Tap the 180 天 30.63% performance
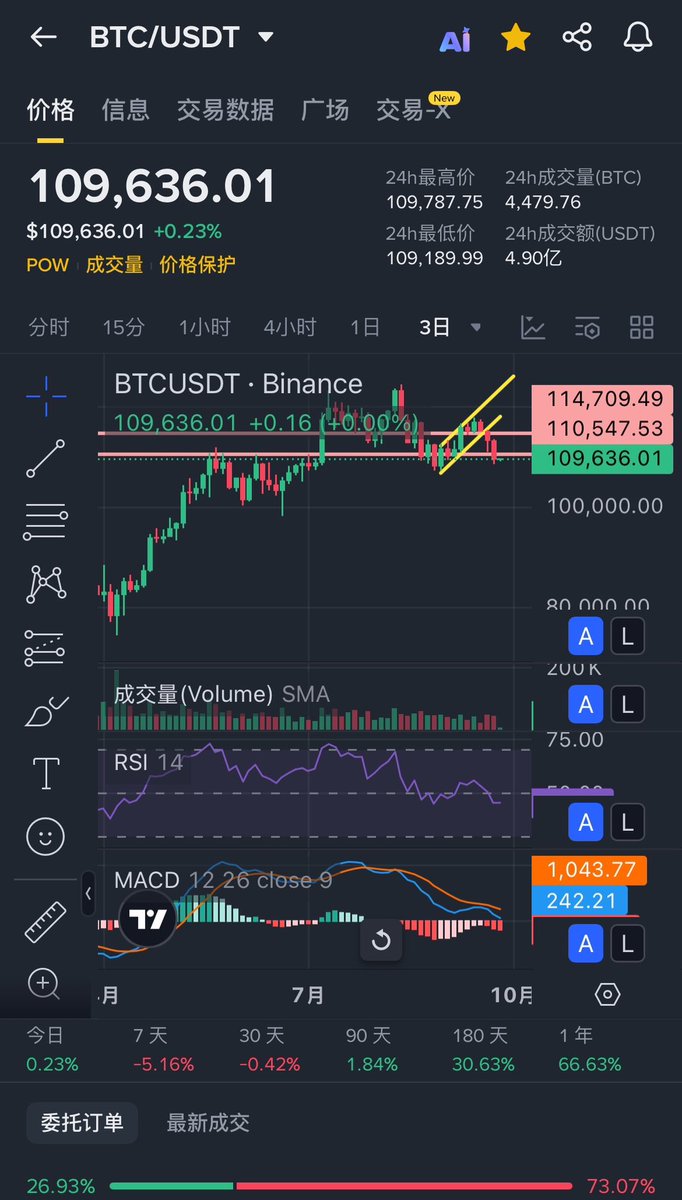 point(483,1051)
